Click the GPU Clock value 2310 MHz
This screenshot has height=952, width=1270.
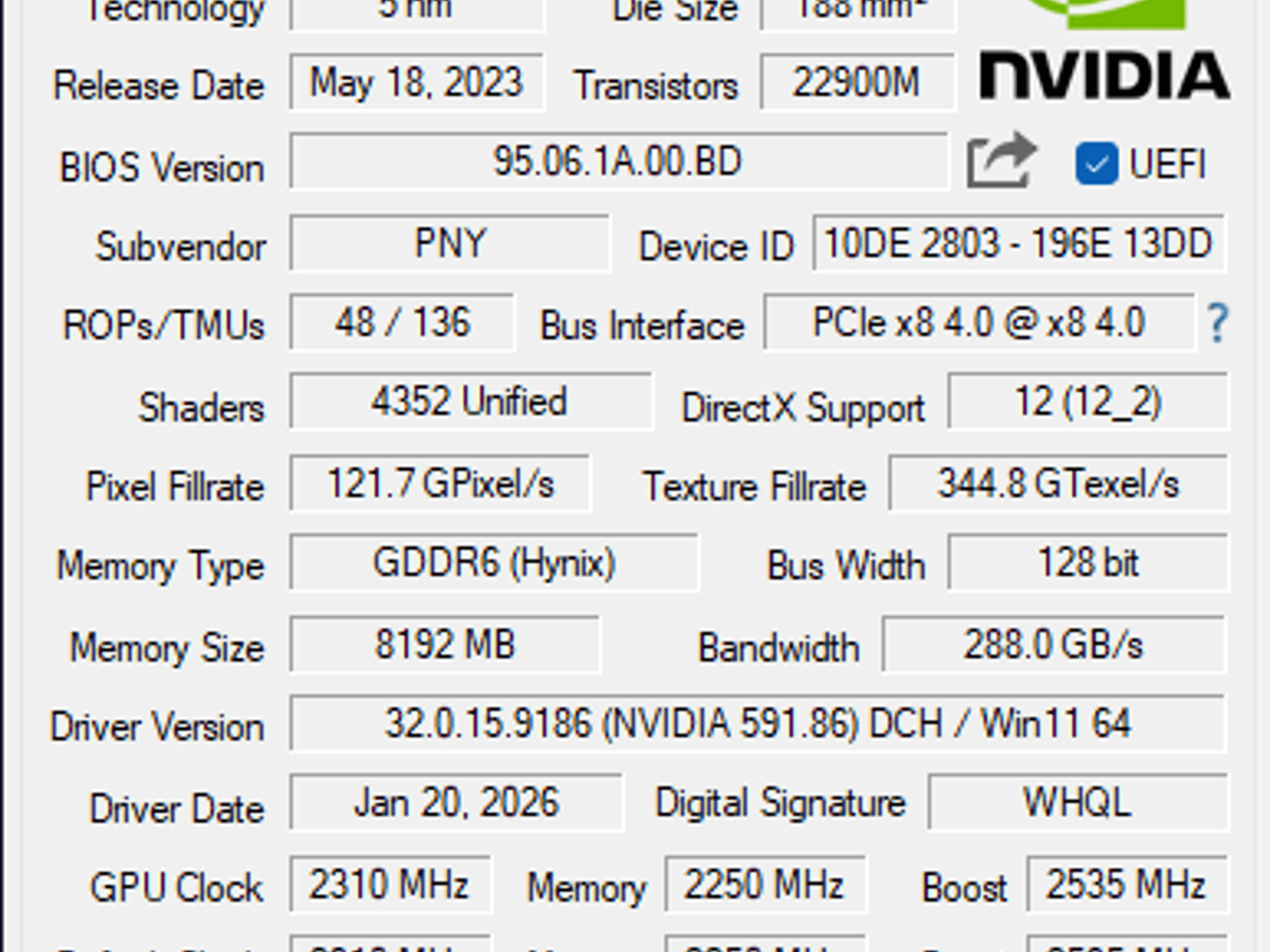[390, 884]
